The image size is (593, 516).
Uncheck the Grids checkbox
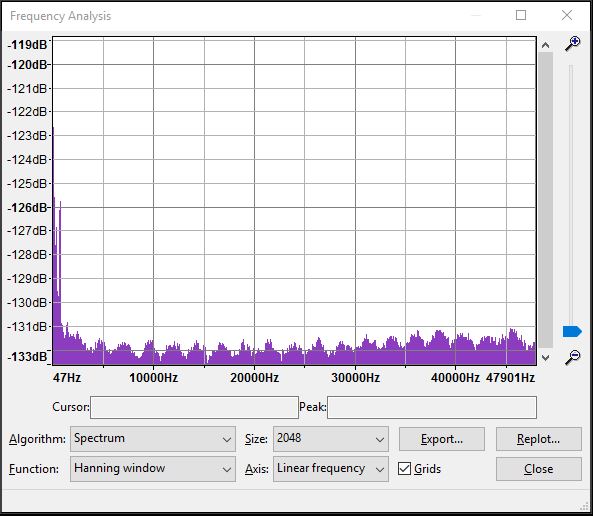(x=404, y=469)
